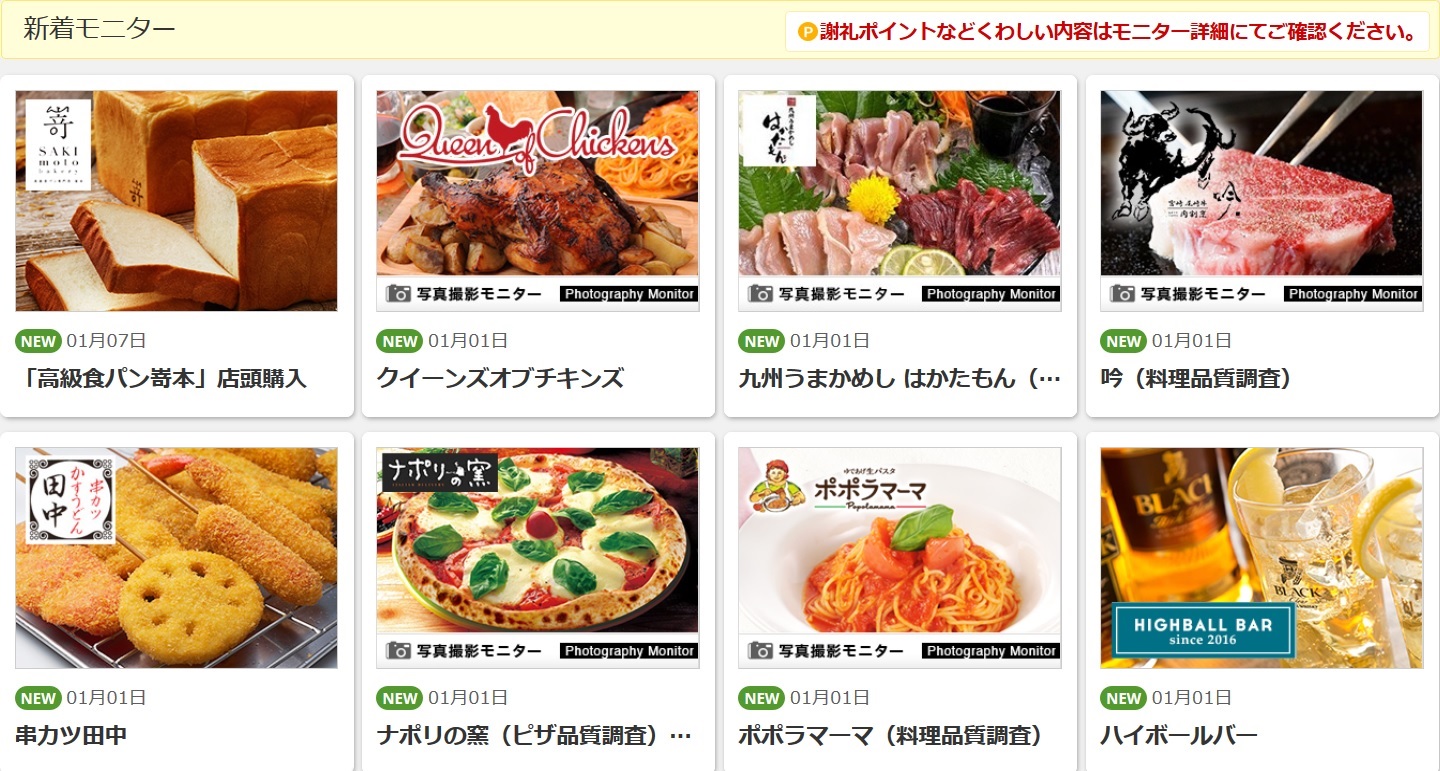The width and height of the screenshot is (1440, 771).
Task: Open the ポポラマーマ（料理品質調査） link
Action: pyautogui.click(x=891, y=736)
